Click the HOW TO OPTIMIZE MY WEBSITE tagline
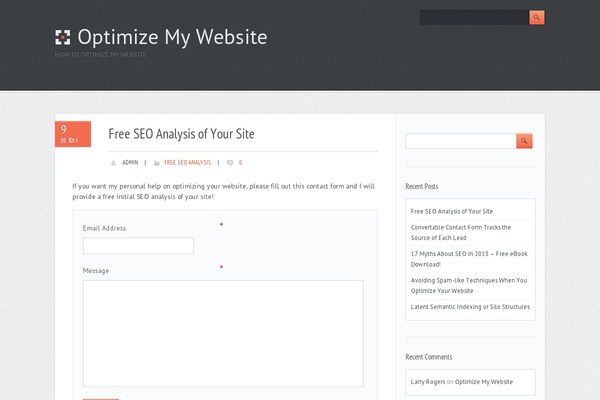Screen dimensions: 600x400 (100, 54)
